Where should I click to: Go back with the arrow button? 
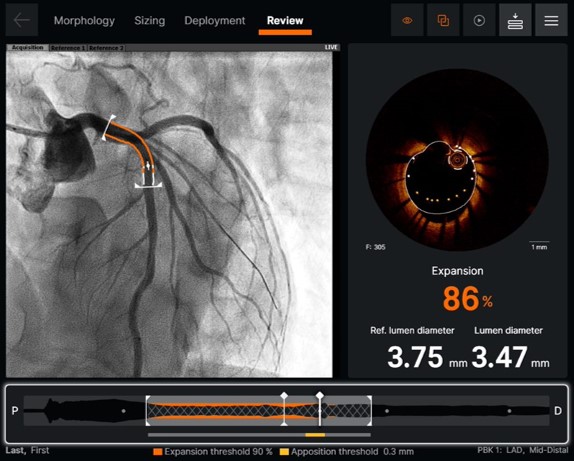point(22,20)
